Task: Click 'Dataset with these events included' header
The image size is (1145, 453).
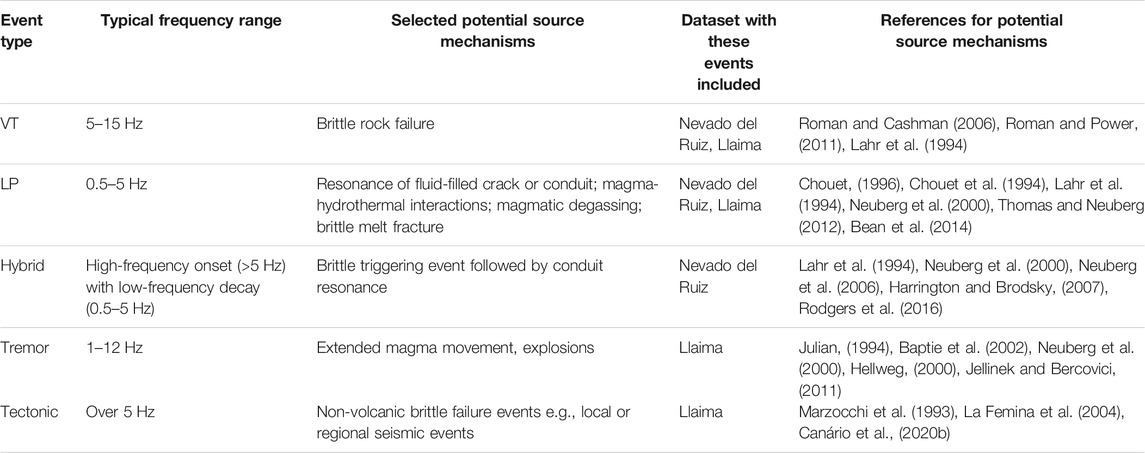Action: (719, 53)
